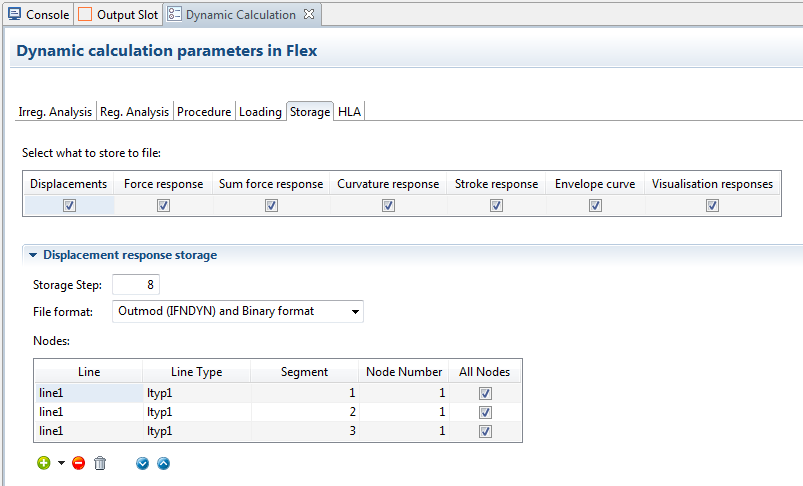Toggle the Curvature response checkbox
Screen dimensions: 803x486
(388, 205)
